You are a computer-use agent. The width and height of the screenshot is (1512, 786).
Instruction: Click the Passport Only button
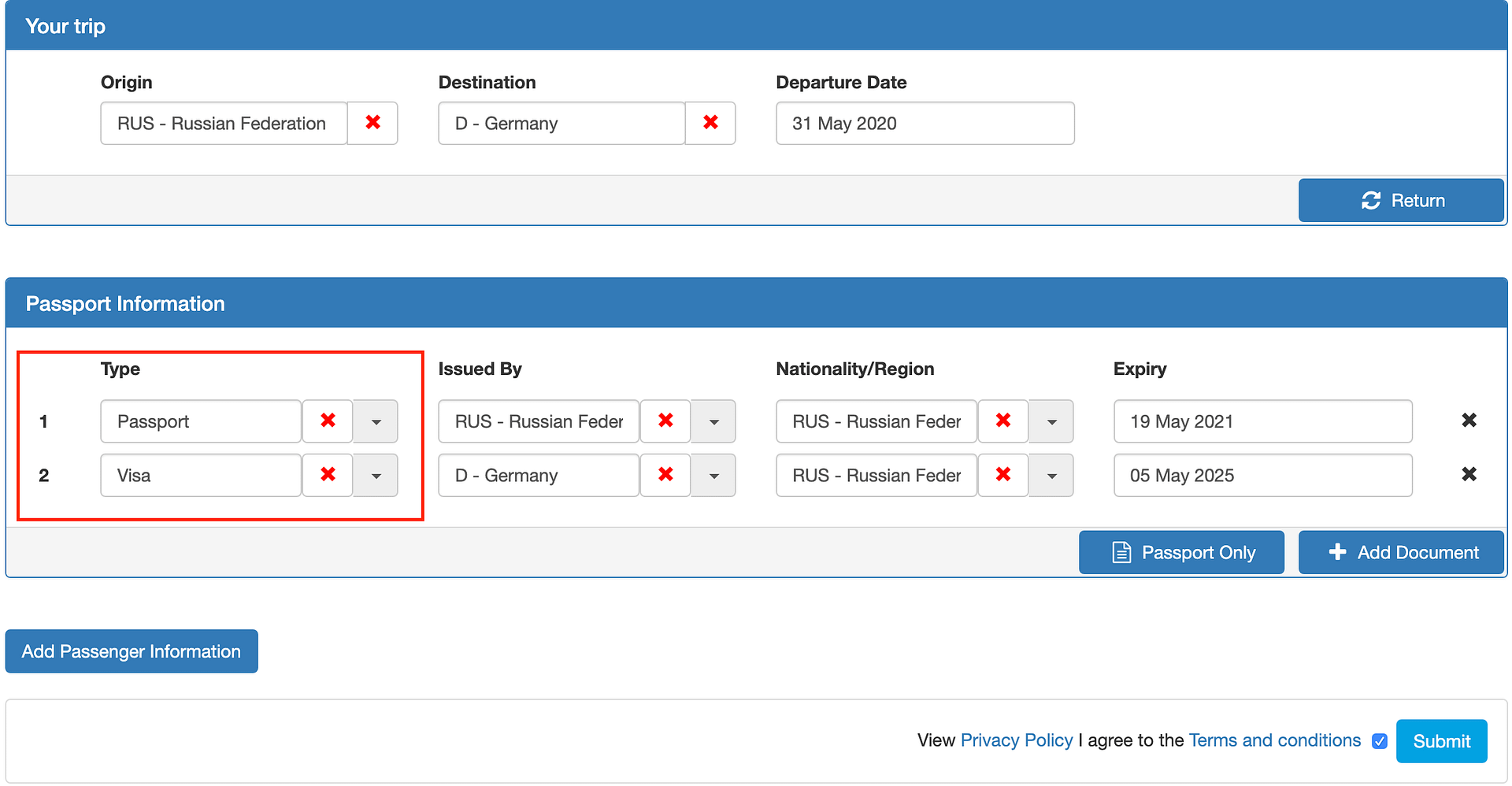tap(1181, 552)
